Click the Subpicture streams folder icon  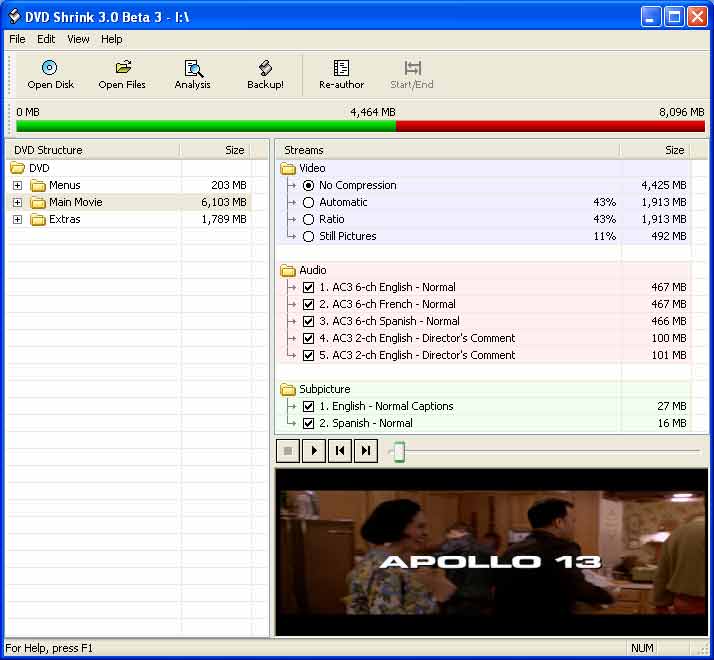coord(288,389)
